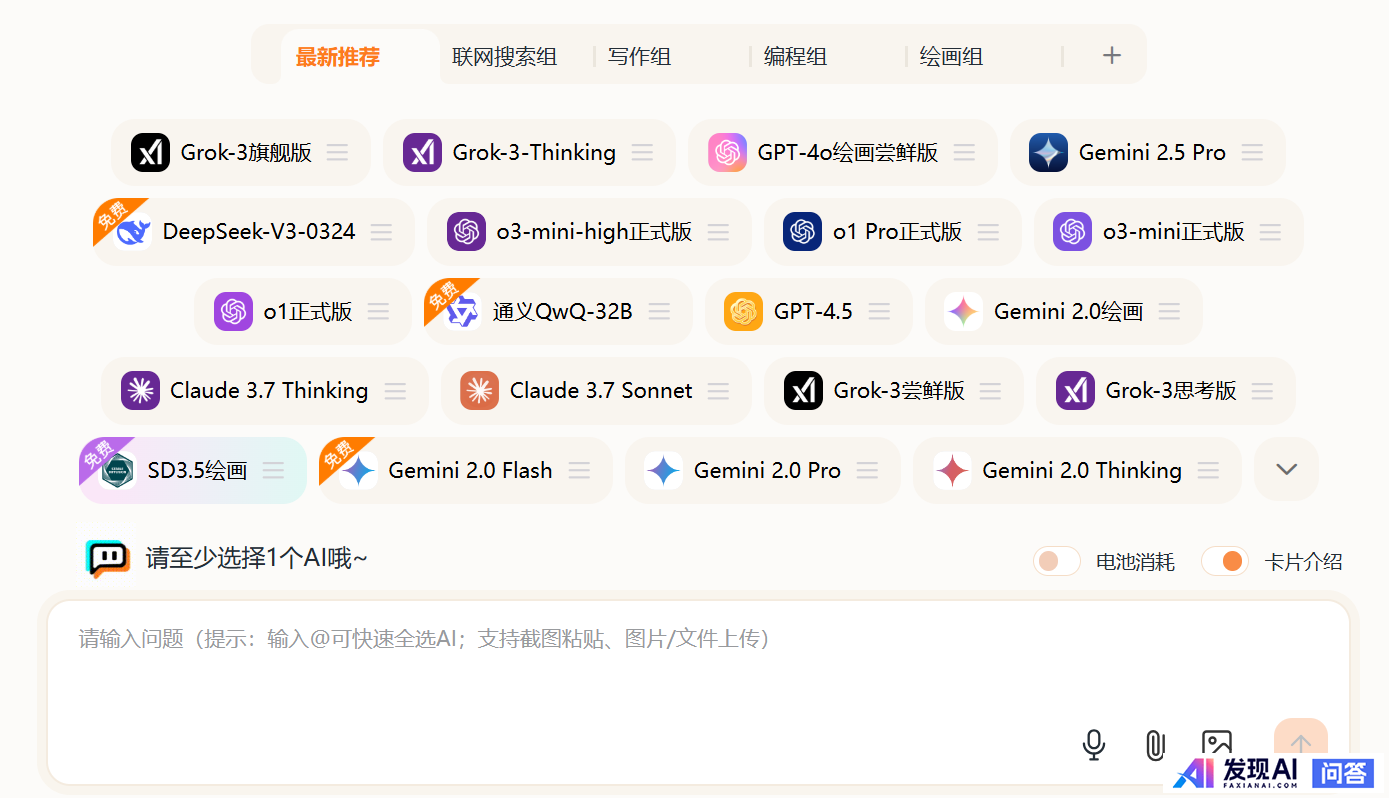Screen dimensions: 1389x798
Task: Select the o3-mini正式版 model chip
Action: [1169, 232]
